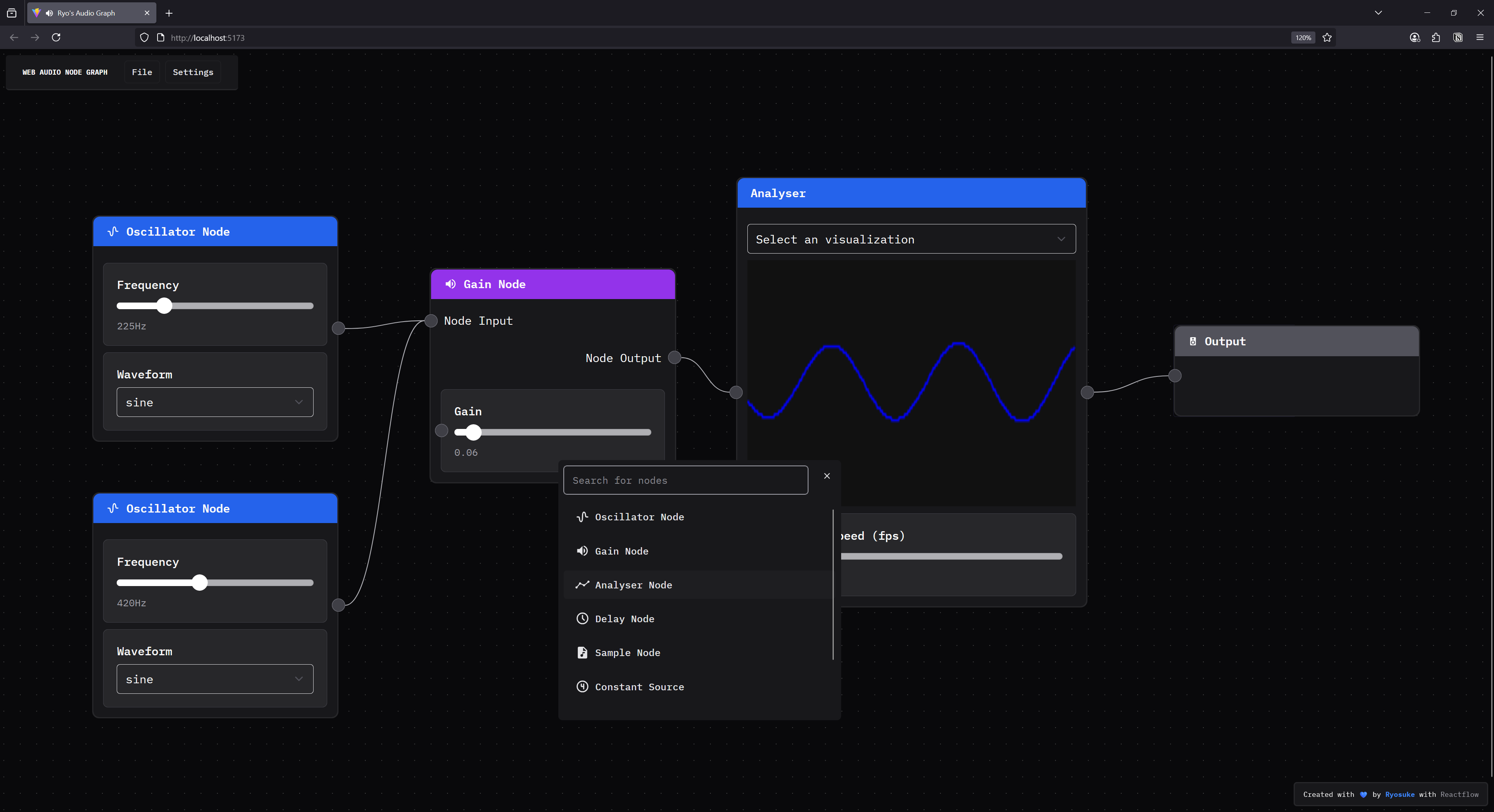Open the Settings menu

193,72
